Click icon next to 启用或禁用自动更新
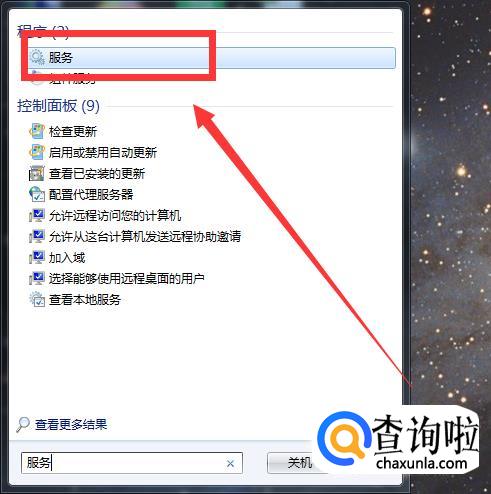This screenshot has width=491, height=494. coord(37,152)
